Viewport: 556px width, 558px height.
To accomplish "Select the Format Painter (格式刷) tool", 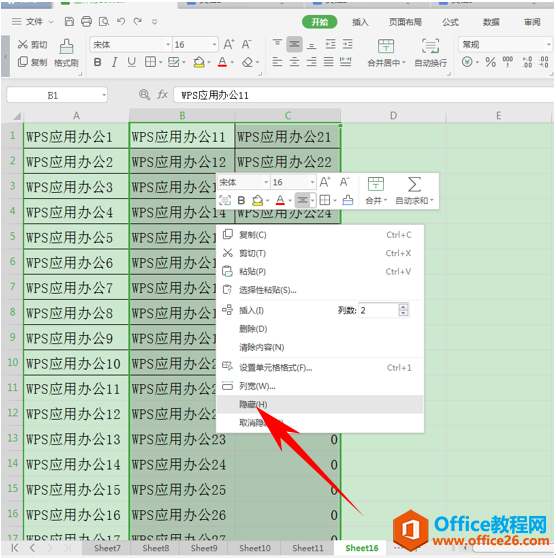I will [x=66, y=53].
